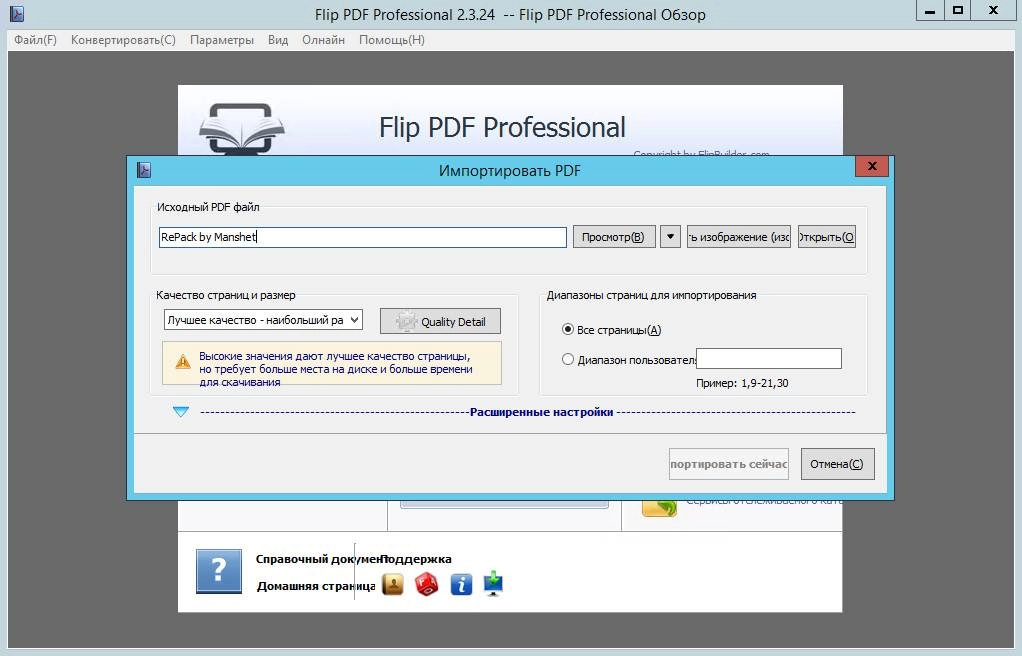This screenshot has height=656, width=1022.
Task: Open the Параметры menu
Action: pos(222,40)
